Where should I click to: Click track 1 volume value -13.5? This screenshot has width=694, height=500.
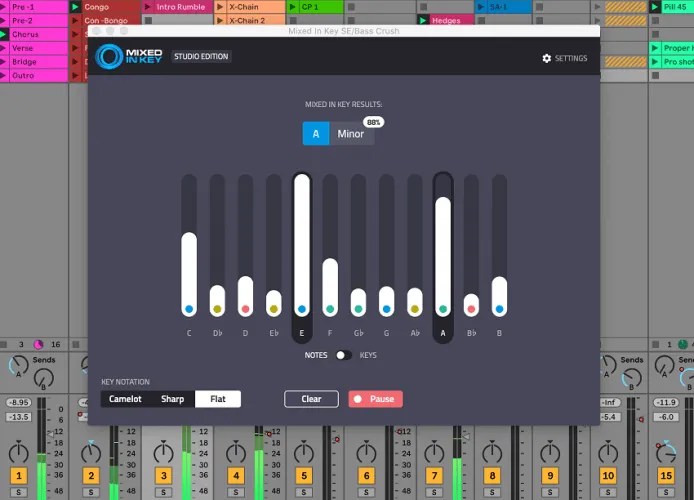(19, 417)
